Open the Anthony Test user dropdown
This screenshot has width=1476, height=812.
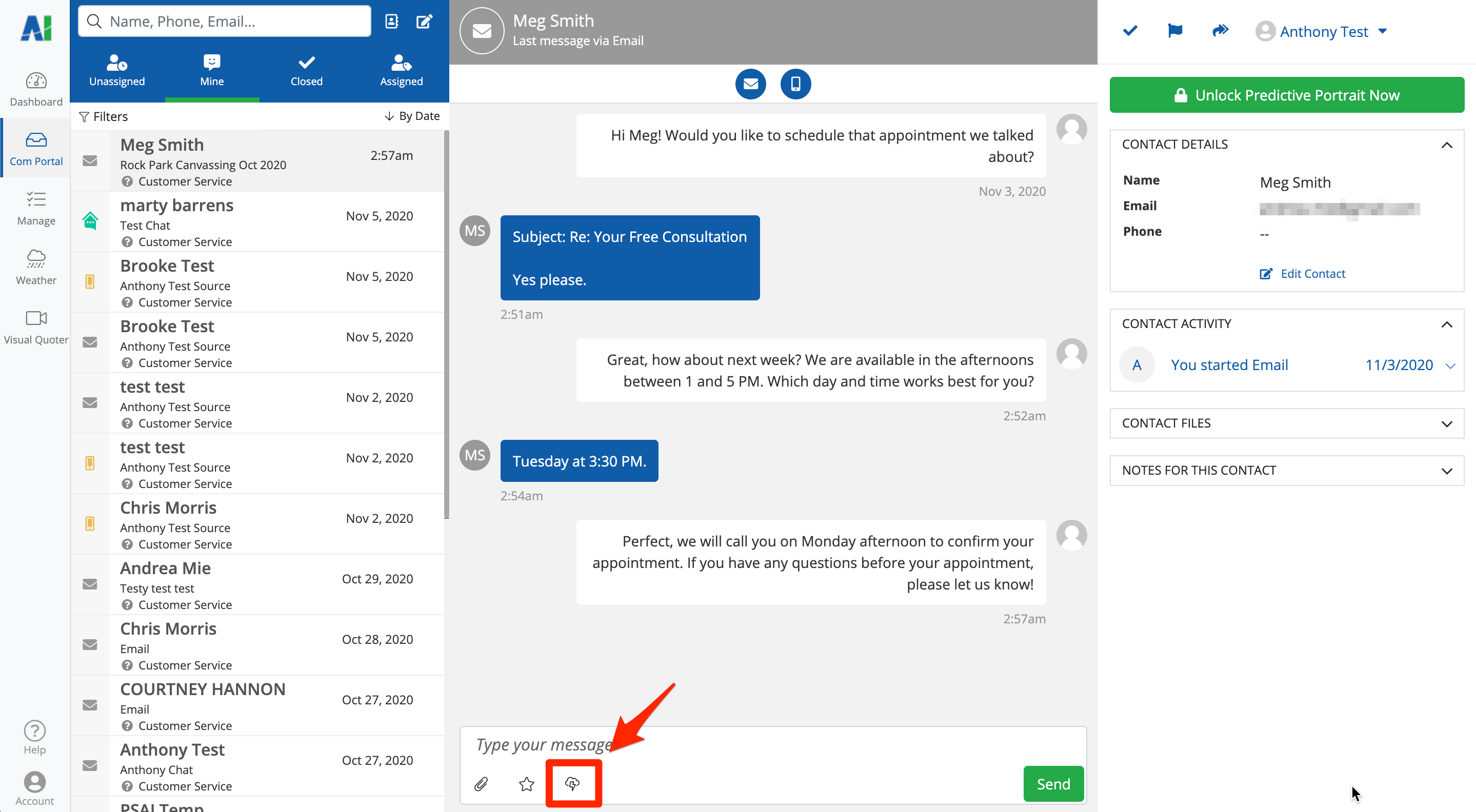click(x=1324, y=31)
